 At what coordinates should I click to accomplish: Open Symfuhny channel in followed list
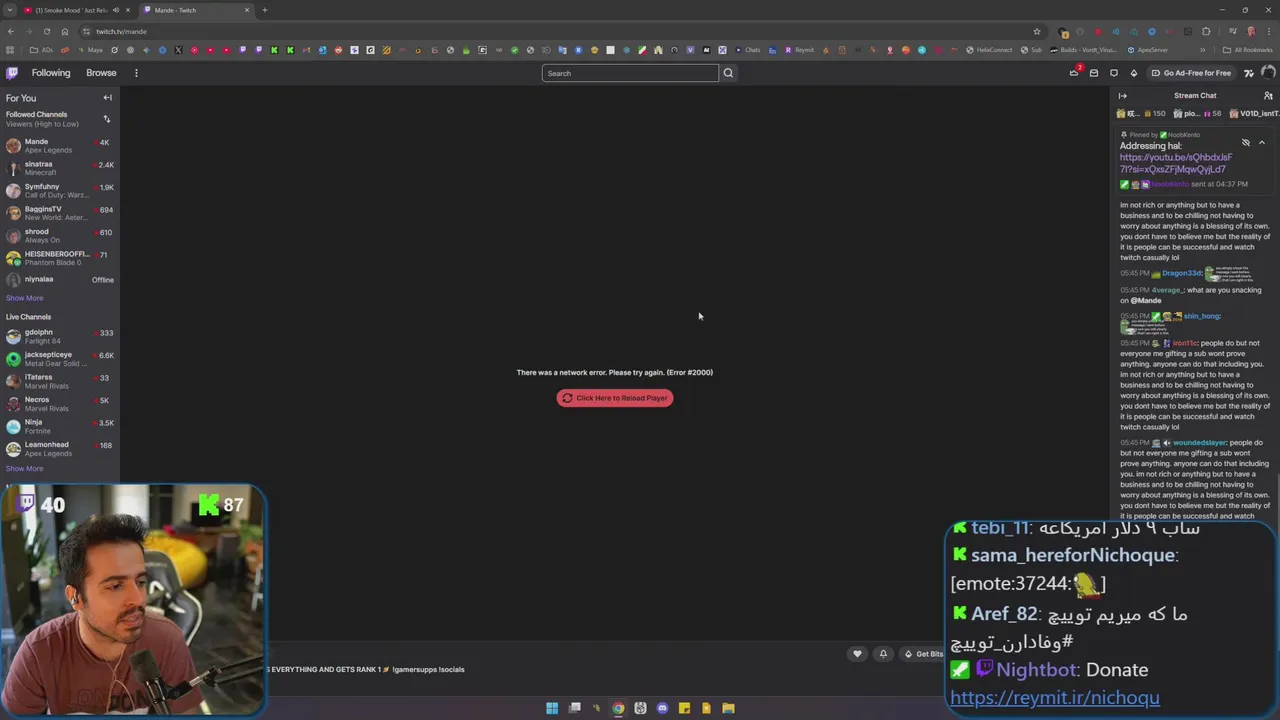[60, 191]
